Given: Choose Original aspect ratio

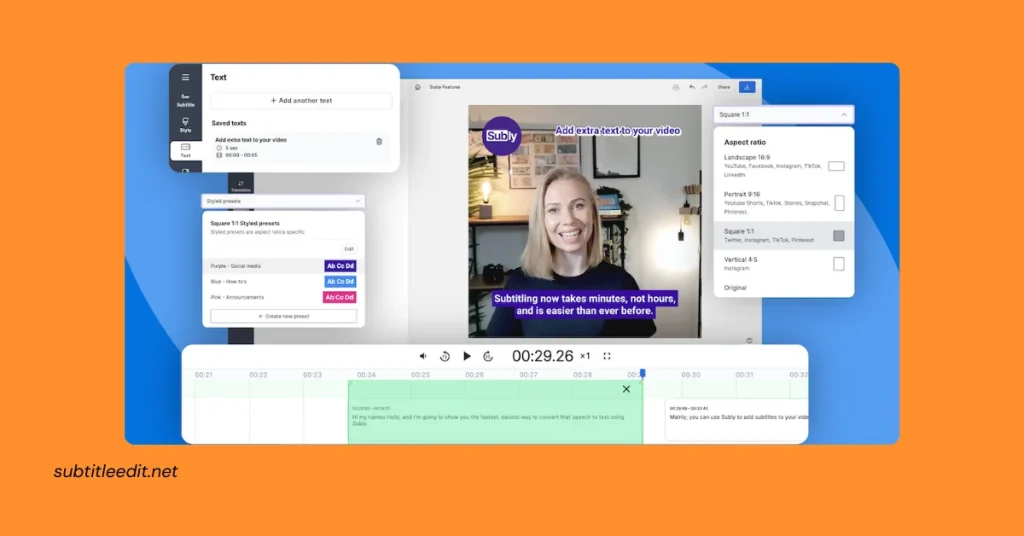Looking at the screenshot, I should [x=735, y=288].
